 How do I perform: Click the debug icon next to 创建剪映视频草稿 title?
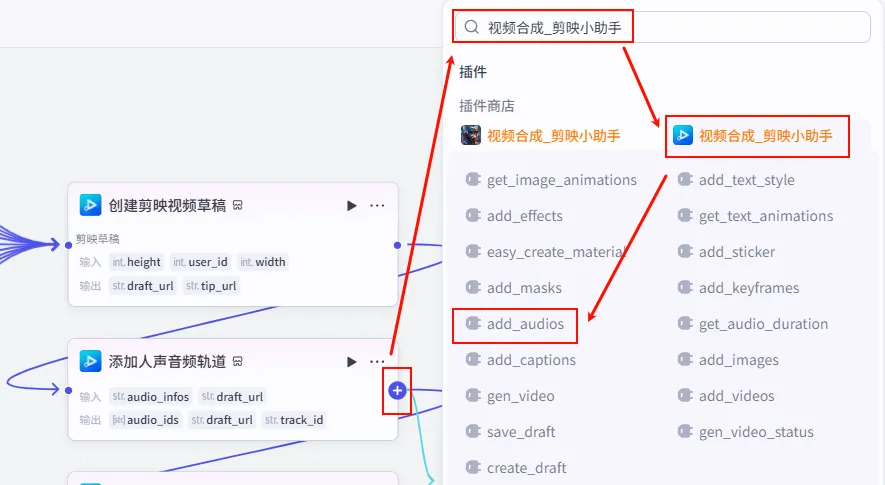[238, 206]
